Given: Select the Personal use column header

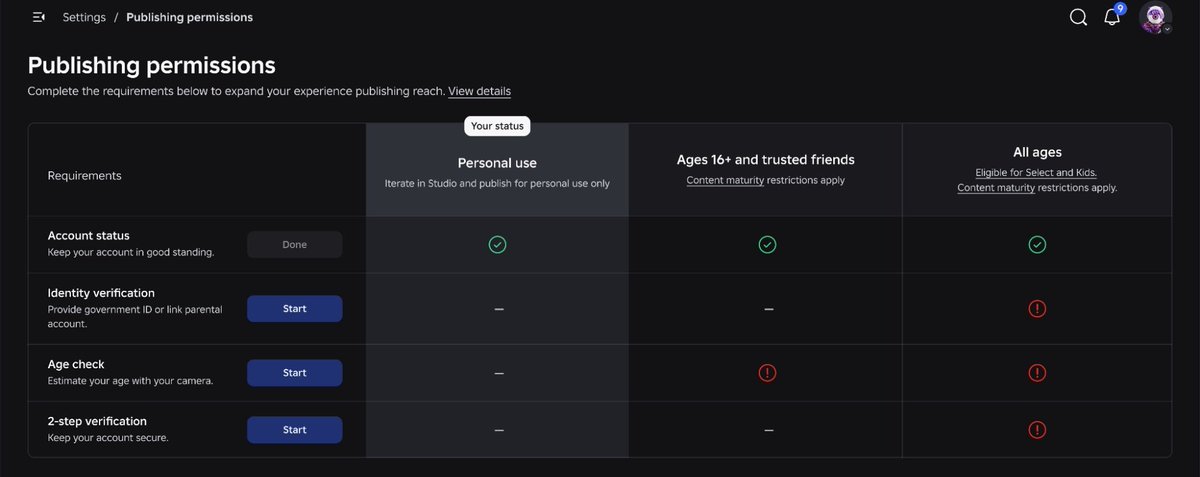Looking at the screenshot, I should 497,170.
